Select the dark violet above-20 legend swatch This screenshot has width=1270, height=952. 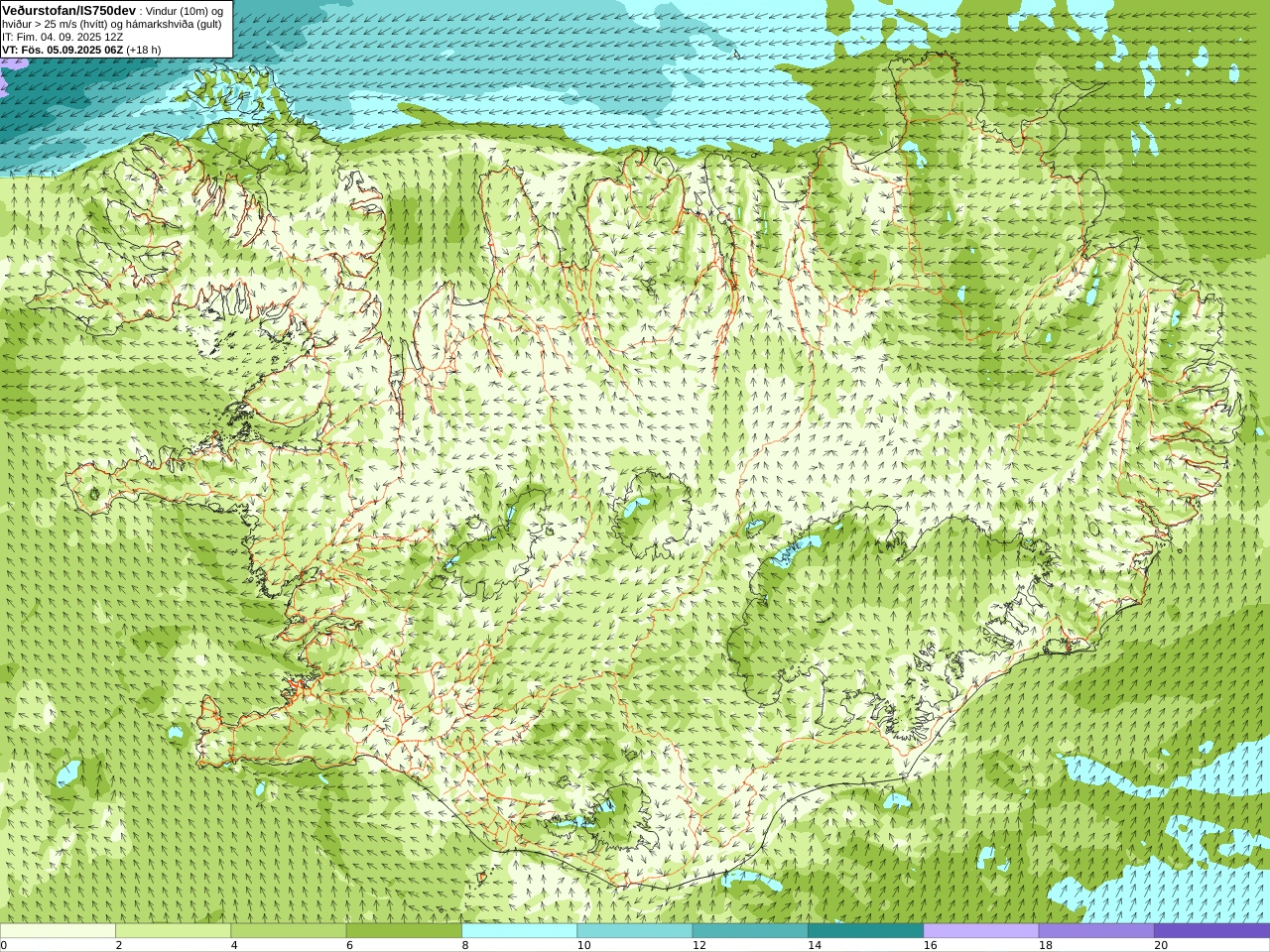point(1211,931)
